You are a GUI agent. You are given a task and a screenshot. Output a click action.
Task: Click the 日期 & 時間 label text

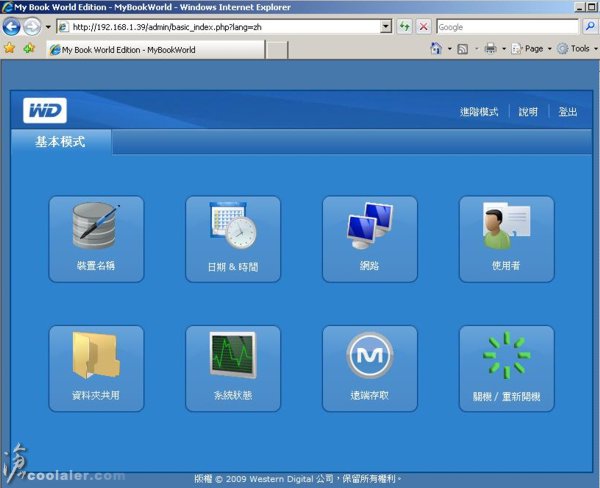click(233, 267)
